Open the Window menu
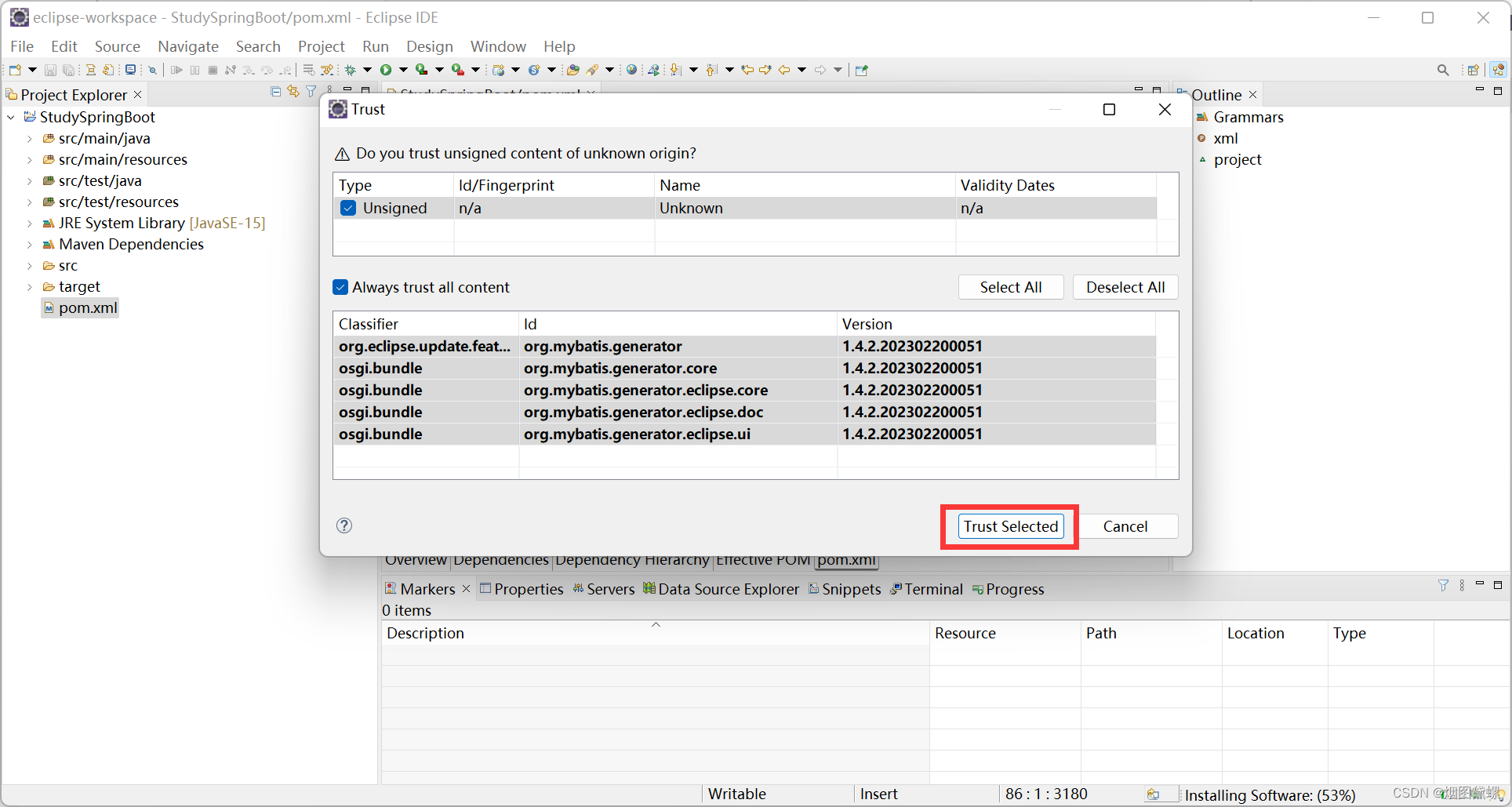The width and height of the screenshot is (1512, 807). coord(498,46)
